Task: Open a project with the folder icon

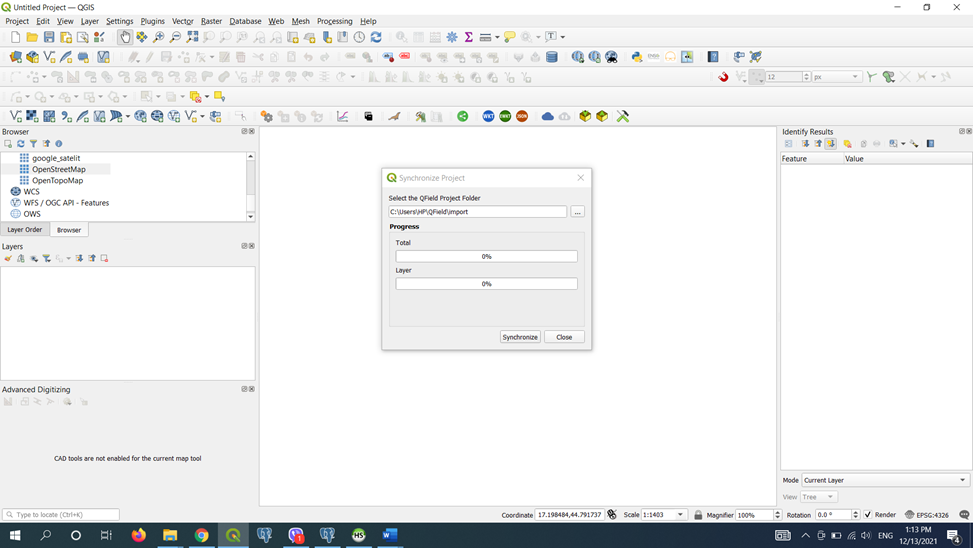Action: pyautogui.click(x=32, y=37)
